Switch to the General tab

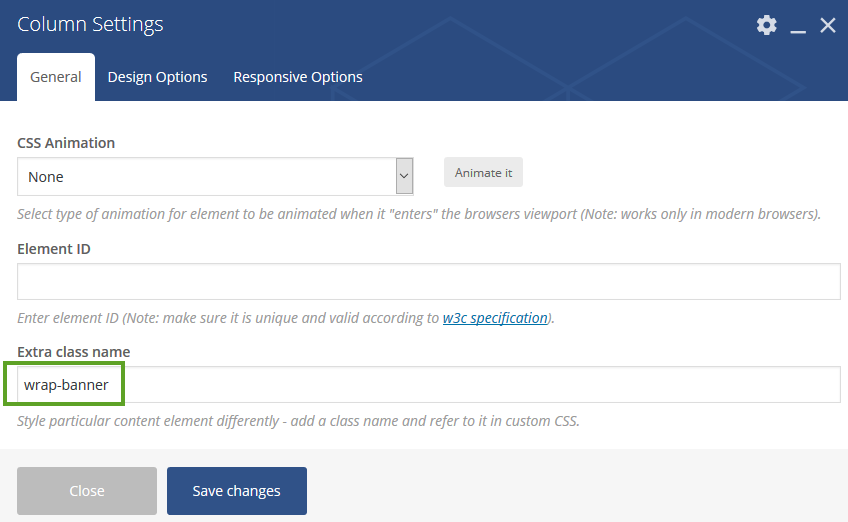56,77
